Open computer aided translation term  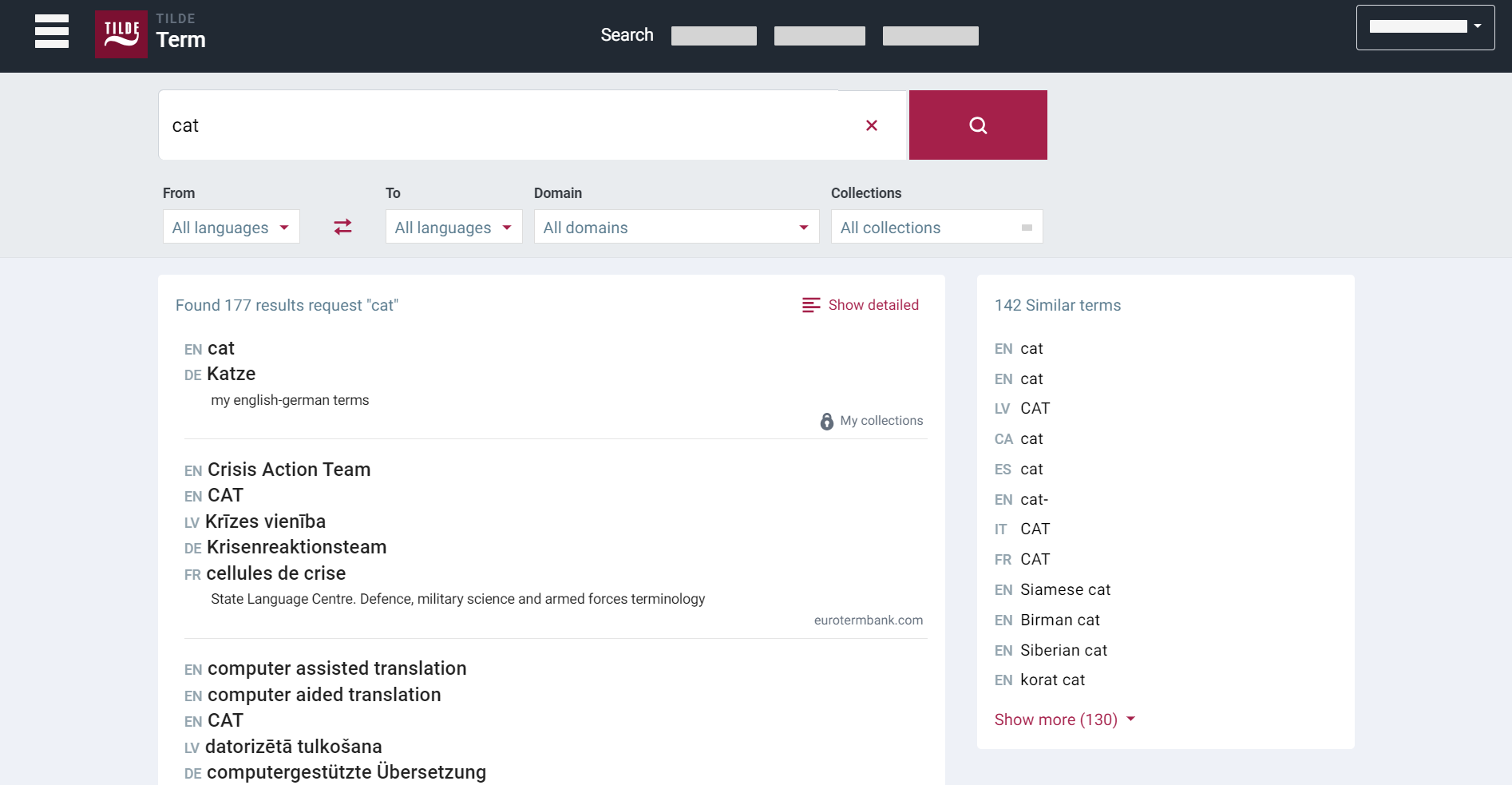click(324, 695)
